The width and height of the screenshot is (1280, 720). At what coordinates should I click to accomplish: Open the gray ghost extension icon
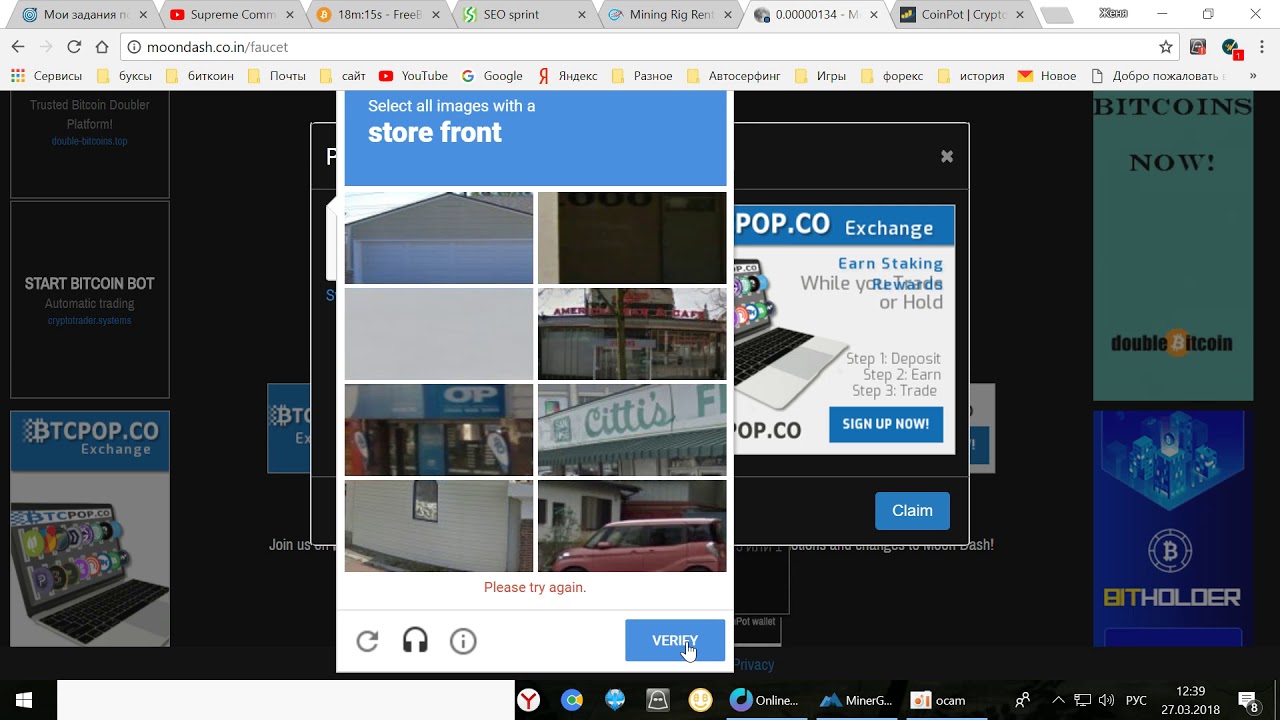(x=1198, y=47)
